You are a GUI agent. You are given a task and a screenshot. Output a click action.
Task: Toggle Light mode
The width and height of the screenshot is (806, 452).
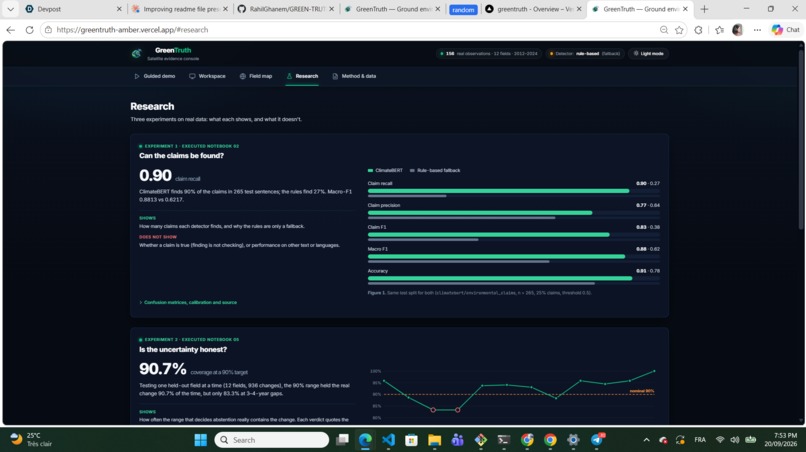648,53
